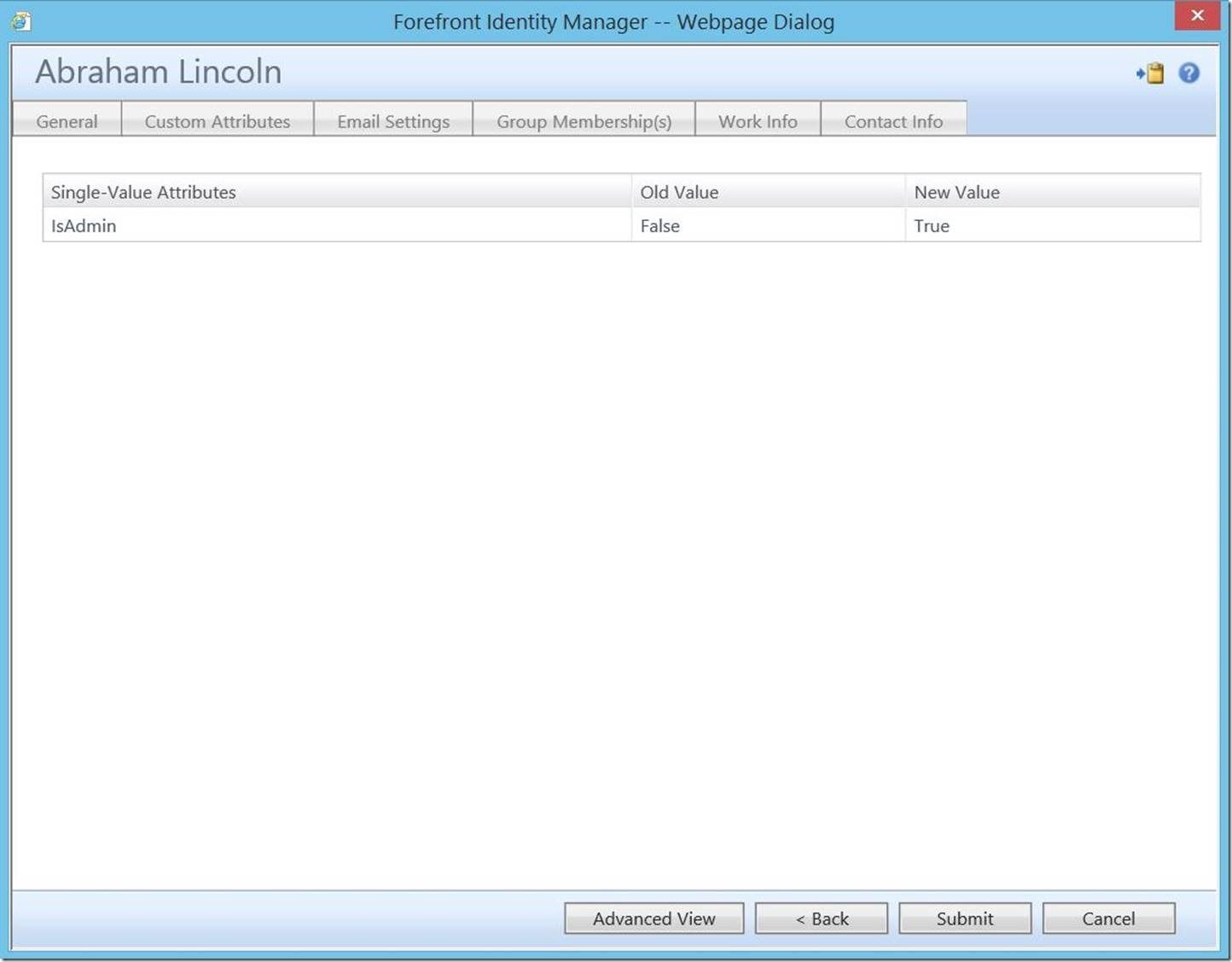Click the New Value column header
1232x962 pixels.
click(x=1053, y=192)
